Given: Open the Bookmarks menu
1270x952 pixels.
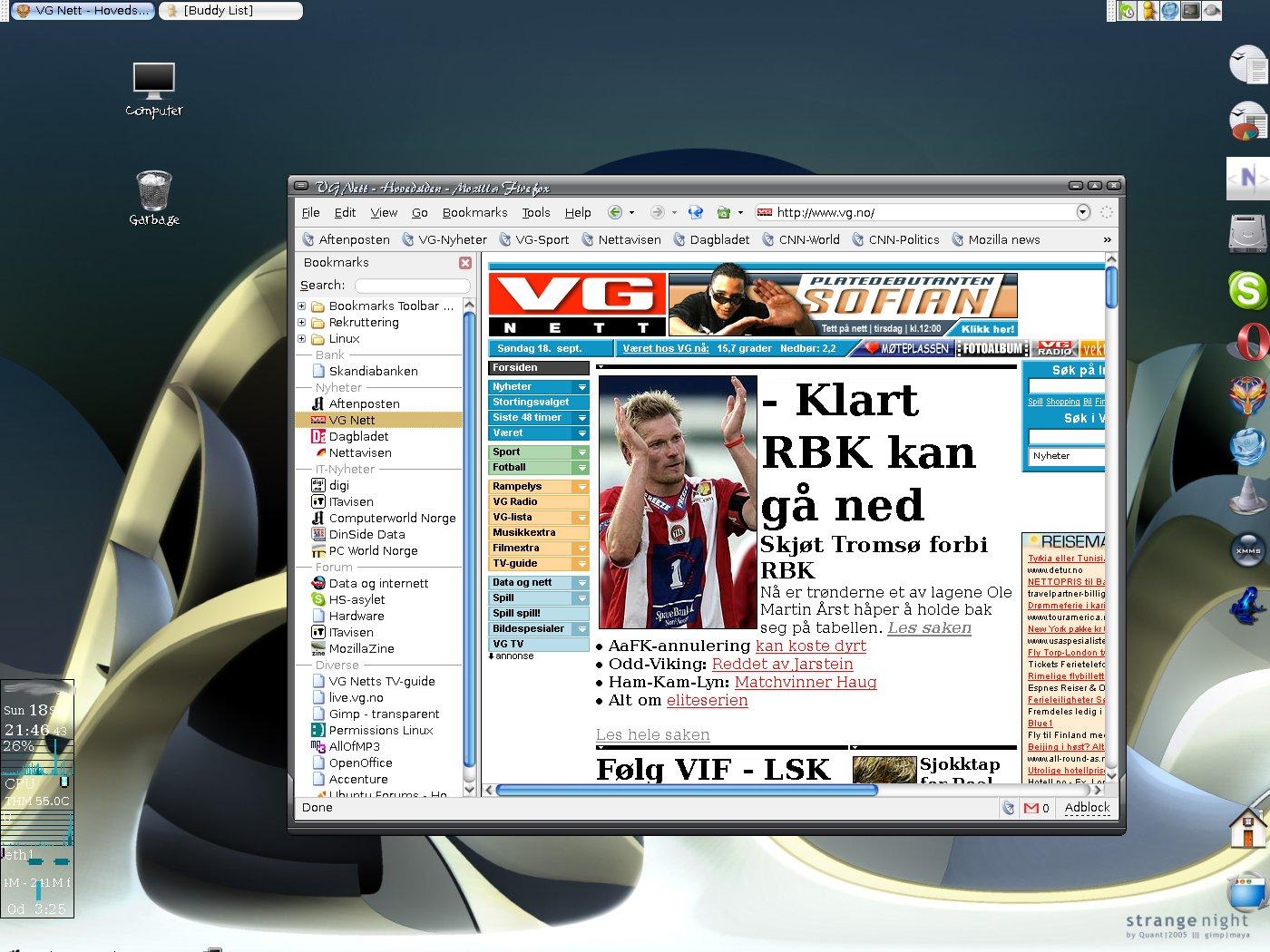Looking at the screenshot, I should point(474,212).
